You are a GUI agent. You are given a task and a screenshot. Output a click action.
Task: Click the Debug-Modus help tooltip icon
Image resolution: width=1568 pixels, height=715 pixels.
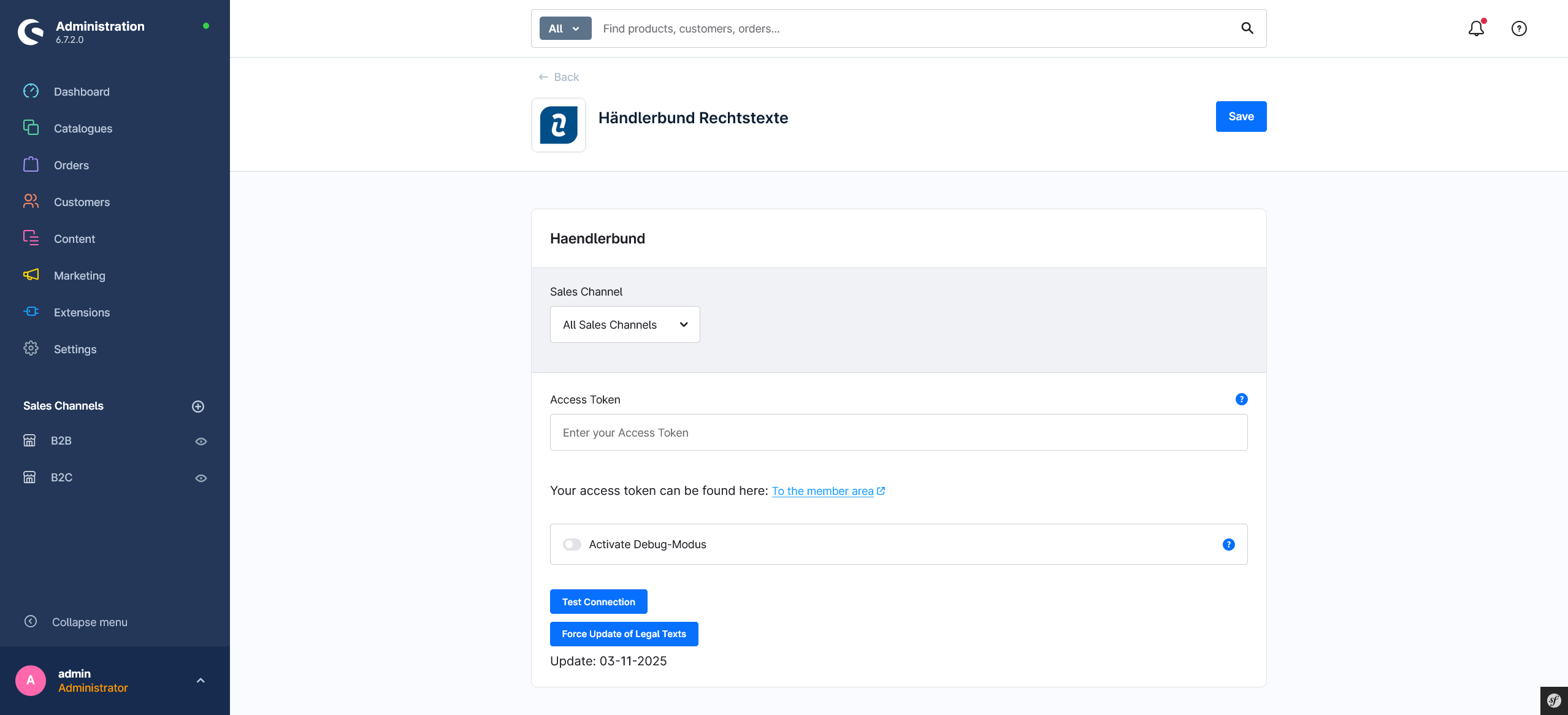1228,545
